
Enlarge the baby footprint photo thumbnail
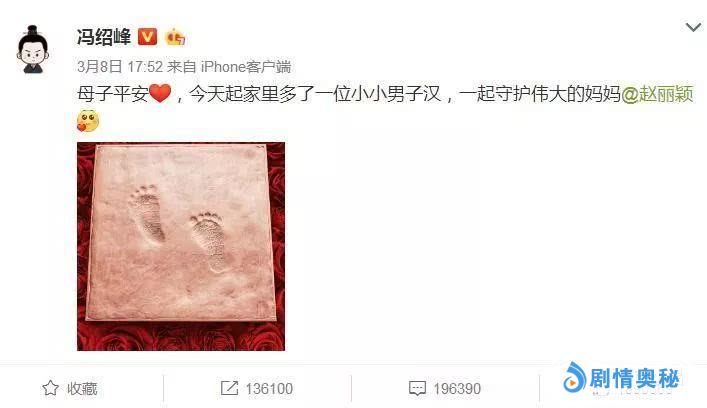click(181, 246)
